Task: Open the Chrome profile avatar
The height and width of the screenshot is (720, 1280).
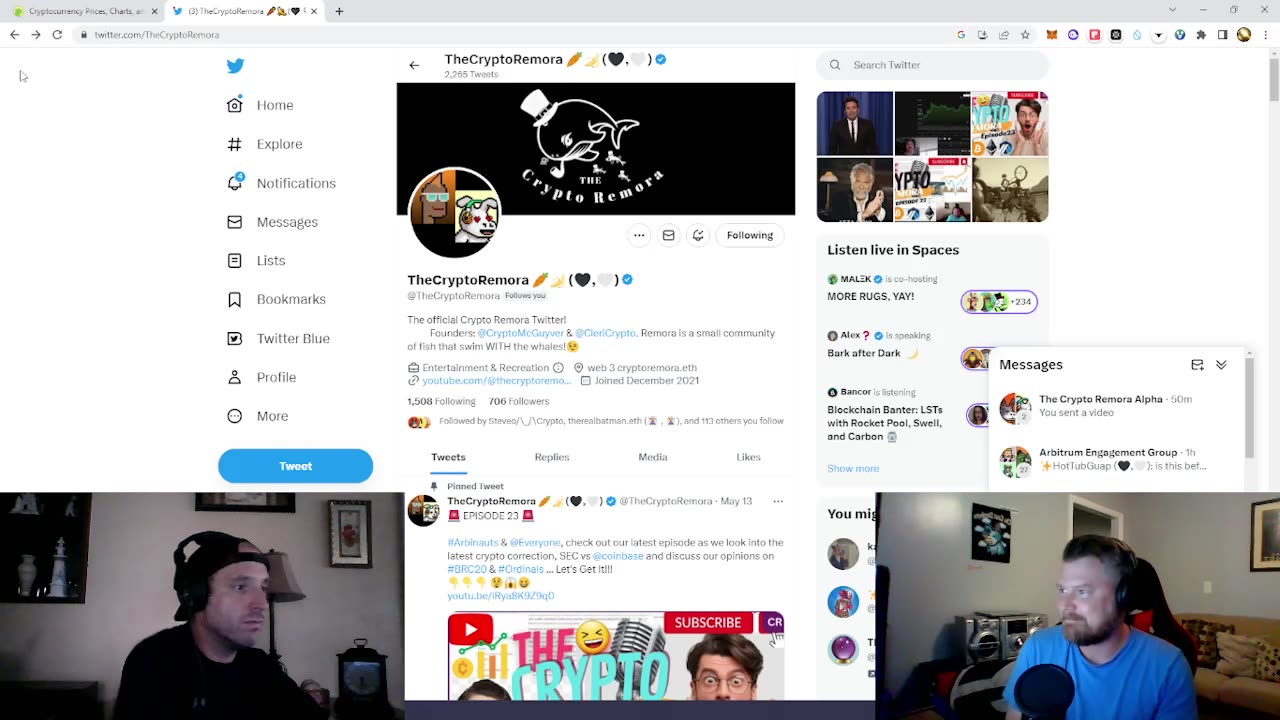Action: [x=1244, y=35]
